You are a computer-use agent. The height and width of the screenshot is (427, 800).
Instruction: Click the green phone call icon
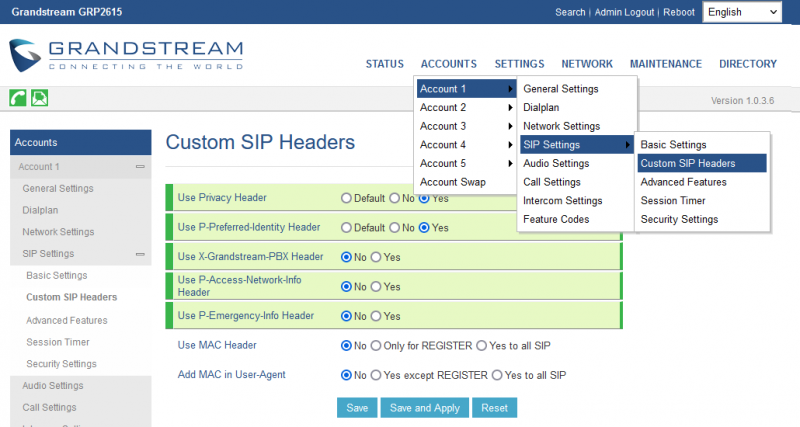tap(18, 97)
